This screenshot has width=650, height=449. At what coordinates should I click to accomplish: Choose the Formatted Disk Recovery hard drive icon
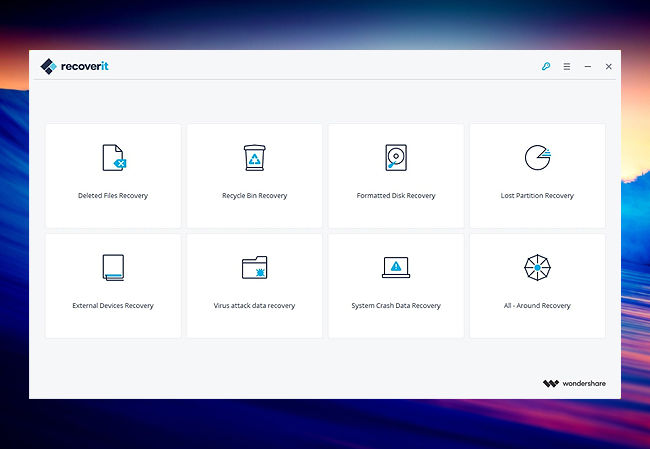396,158
